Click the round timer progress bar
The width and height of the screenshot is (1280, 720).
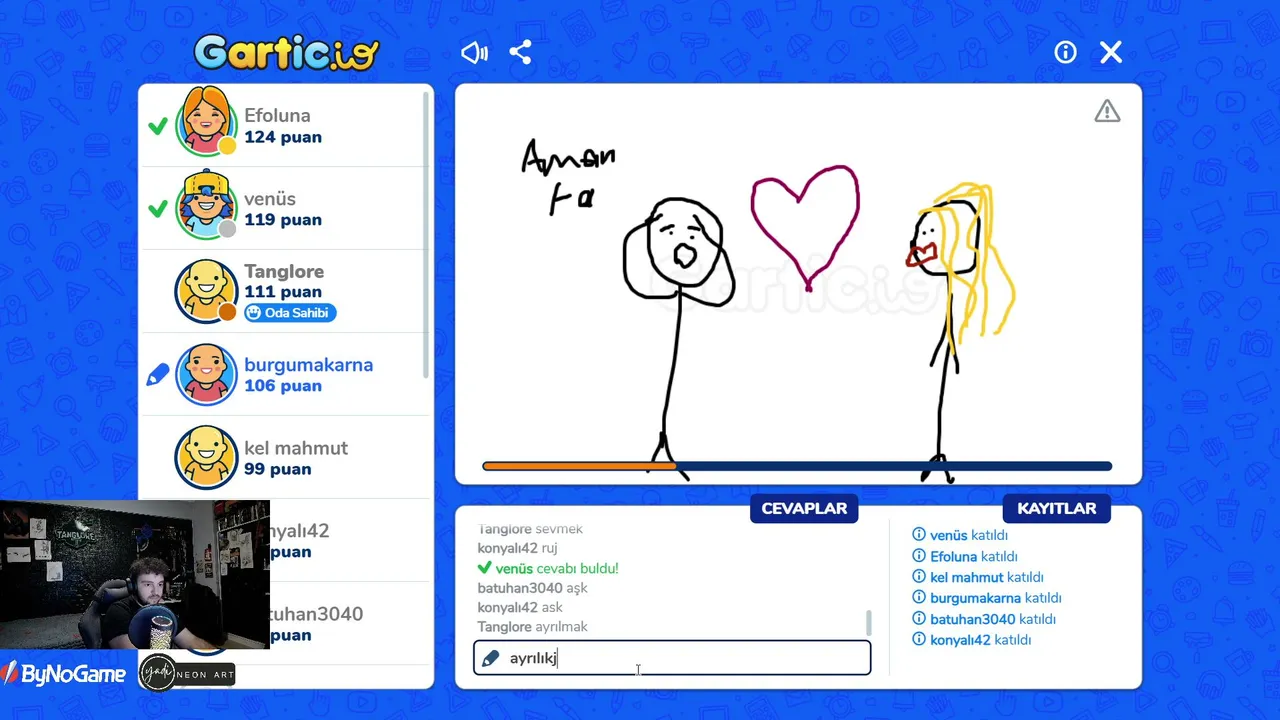point(797,466)
